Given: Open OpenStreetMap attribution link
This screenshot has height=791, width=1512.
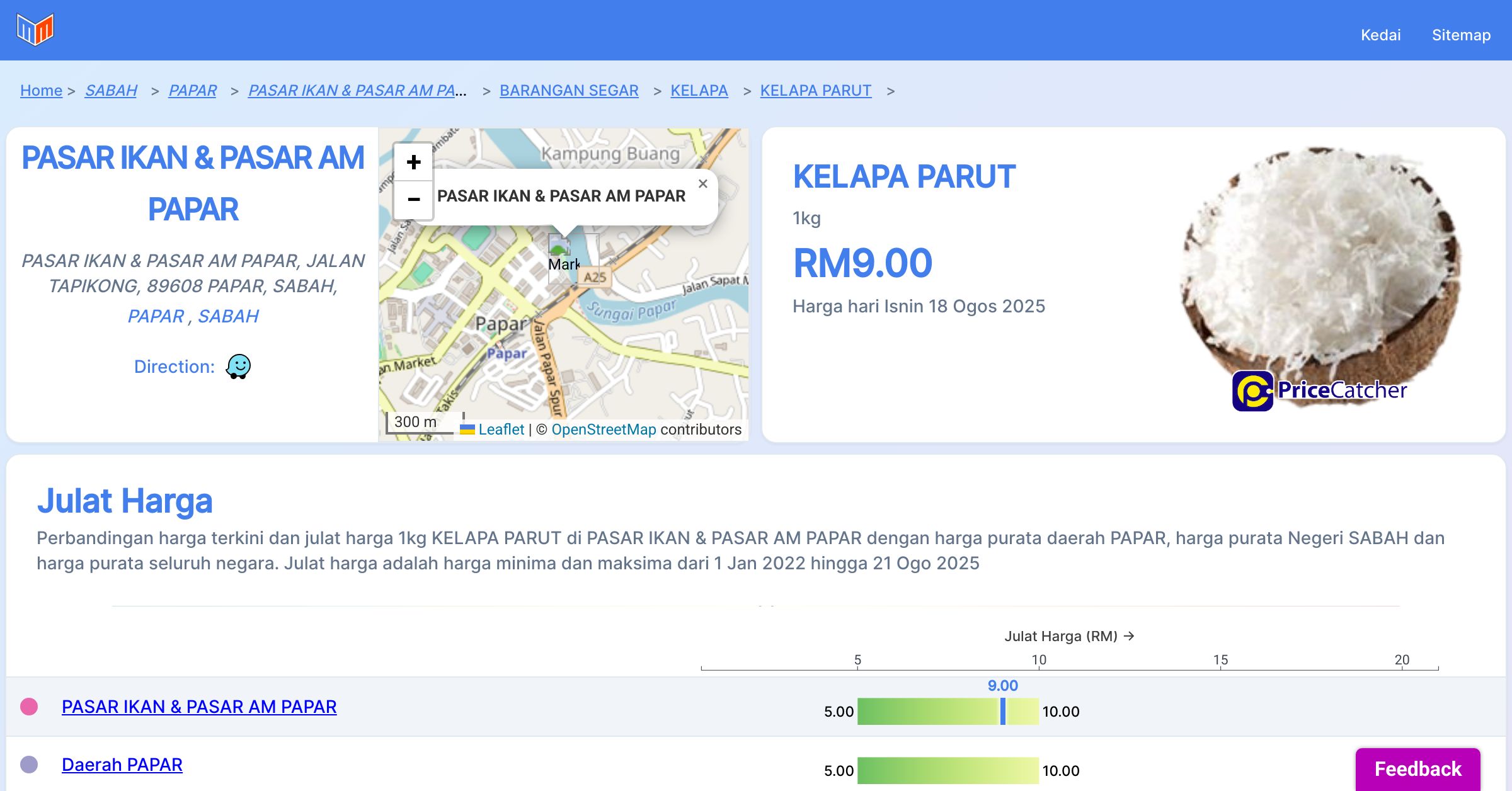Looking at the screenshot, I should 604,430.
